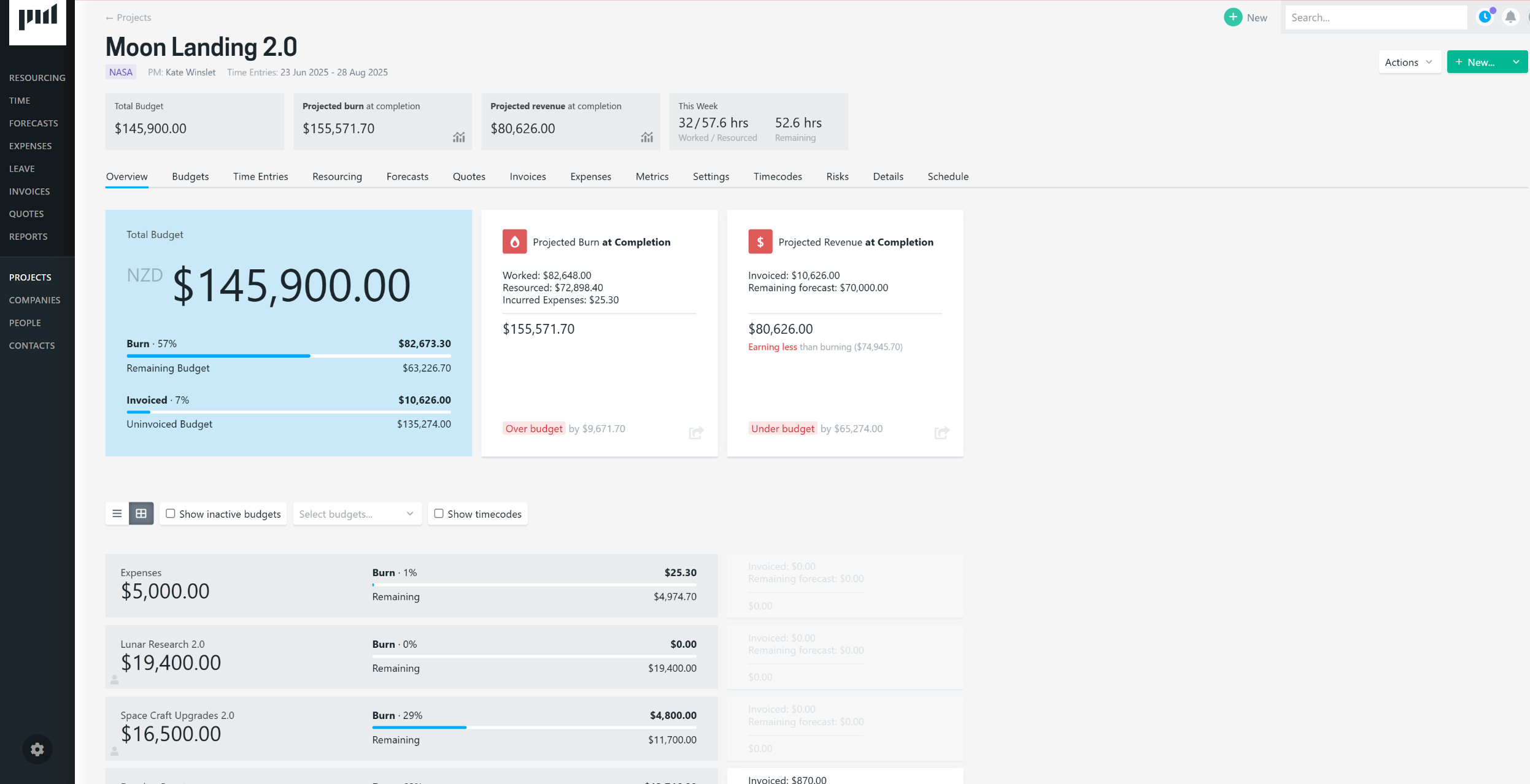Enable Show inactive budgets checkbox
Screen dimensions: 1530x784
[171, 513]
